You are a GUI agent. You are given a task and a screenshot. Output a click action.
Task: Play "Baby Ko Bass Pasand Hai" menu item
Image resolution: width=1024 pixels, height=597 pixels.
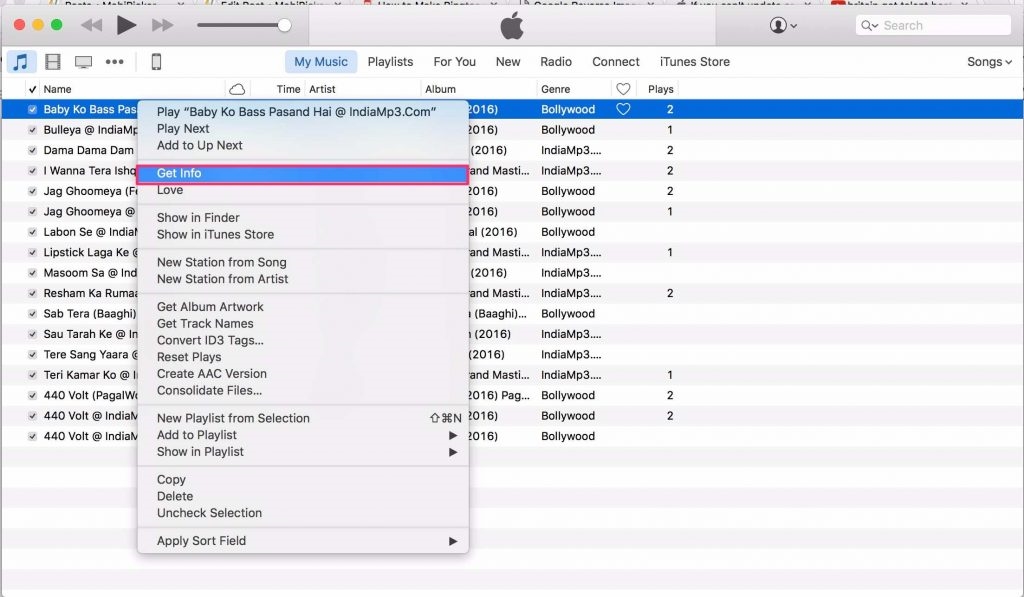tap(296, 112)
